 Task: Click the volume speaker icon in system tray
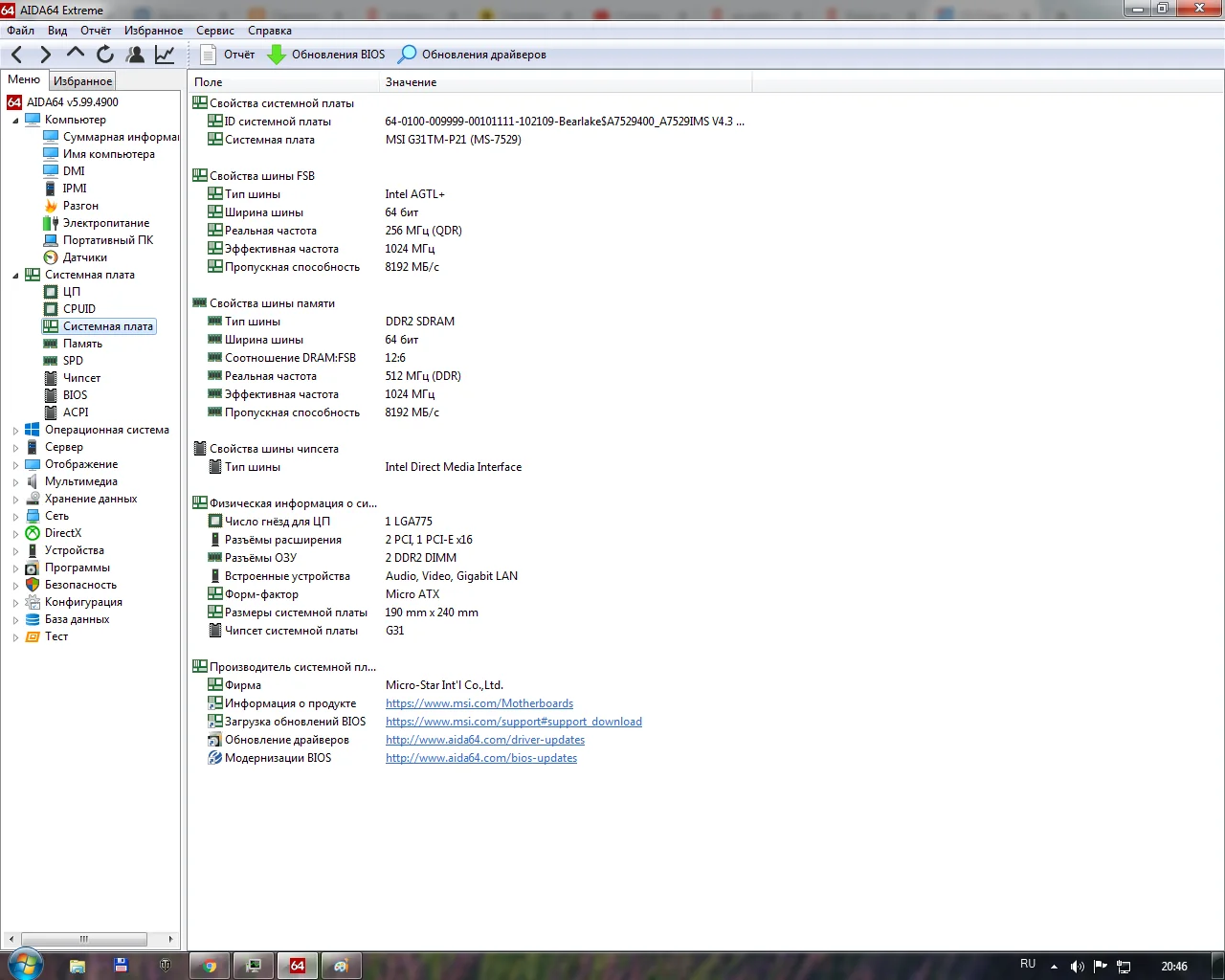(x=1077, y=966)
